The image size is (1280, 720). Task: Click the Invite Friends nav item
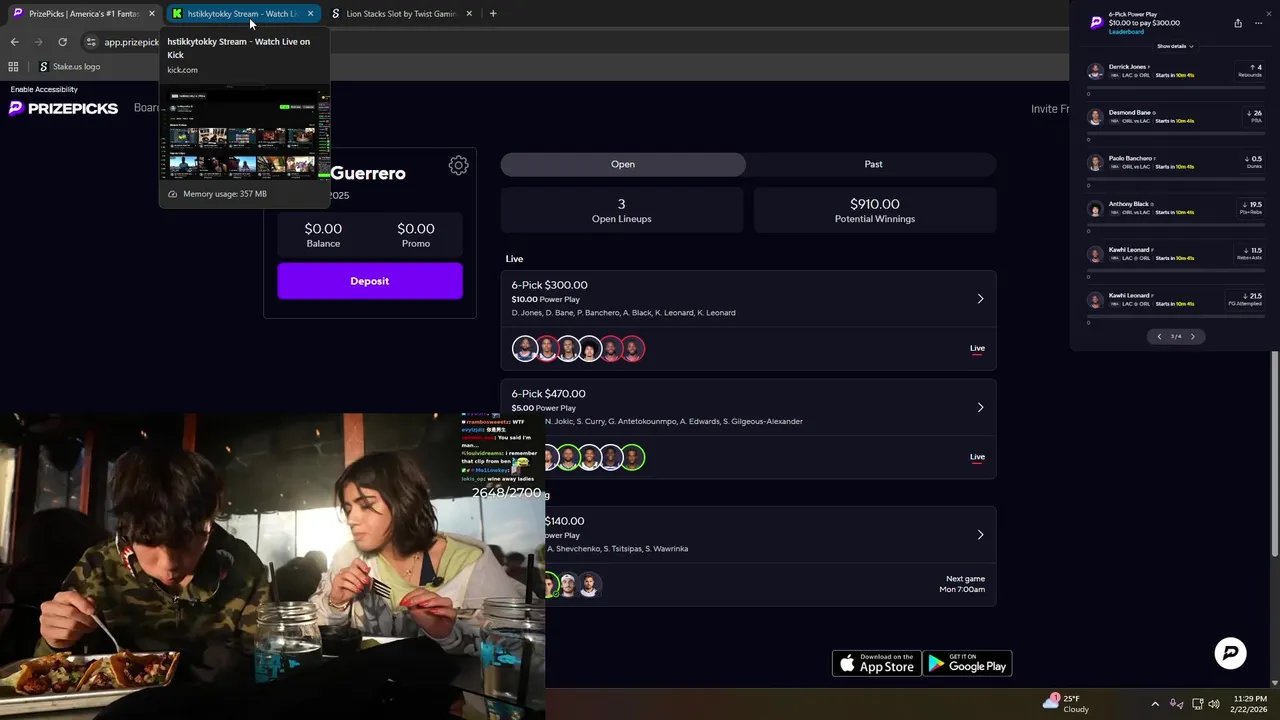pos(1050,109)
